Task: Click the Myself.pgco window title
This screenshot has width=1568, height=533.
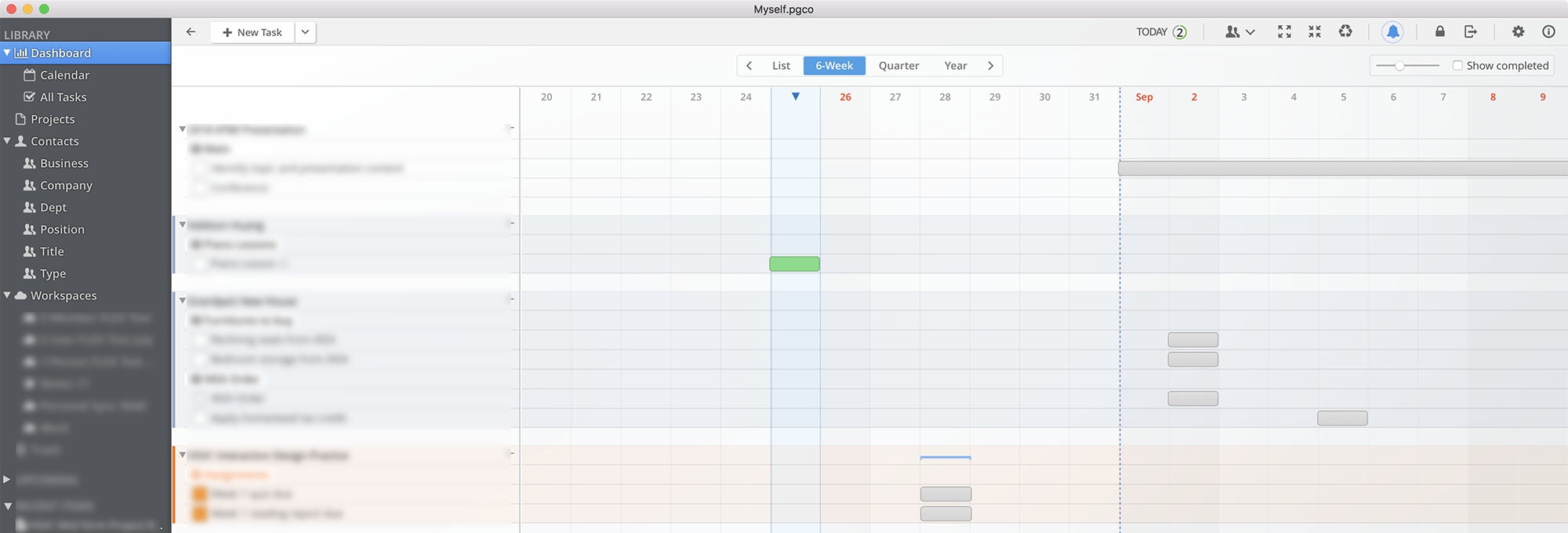Action: [783, 9]
